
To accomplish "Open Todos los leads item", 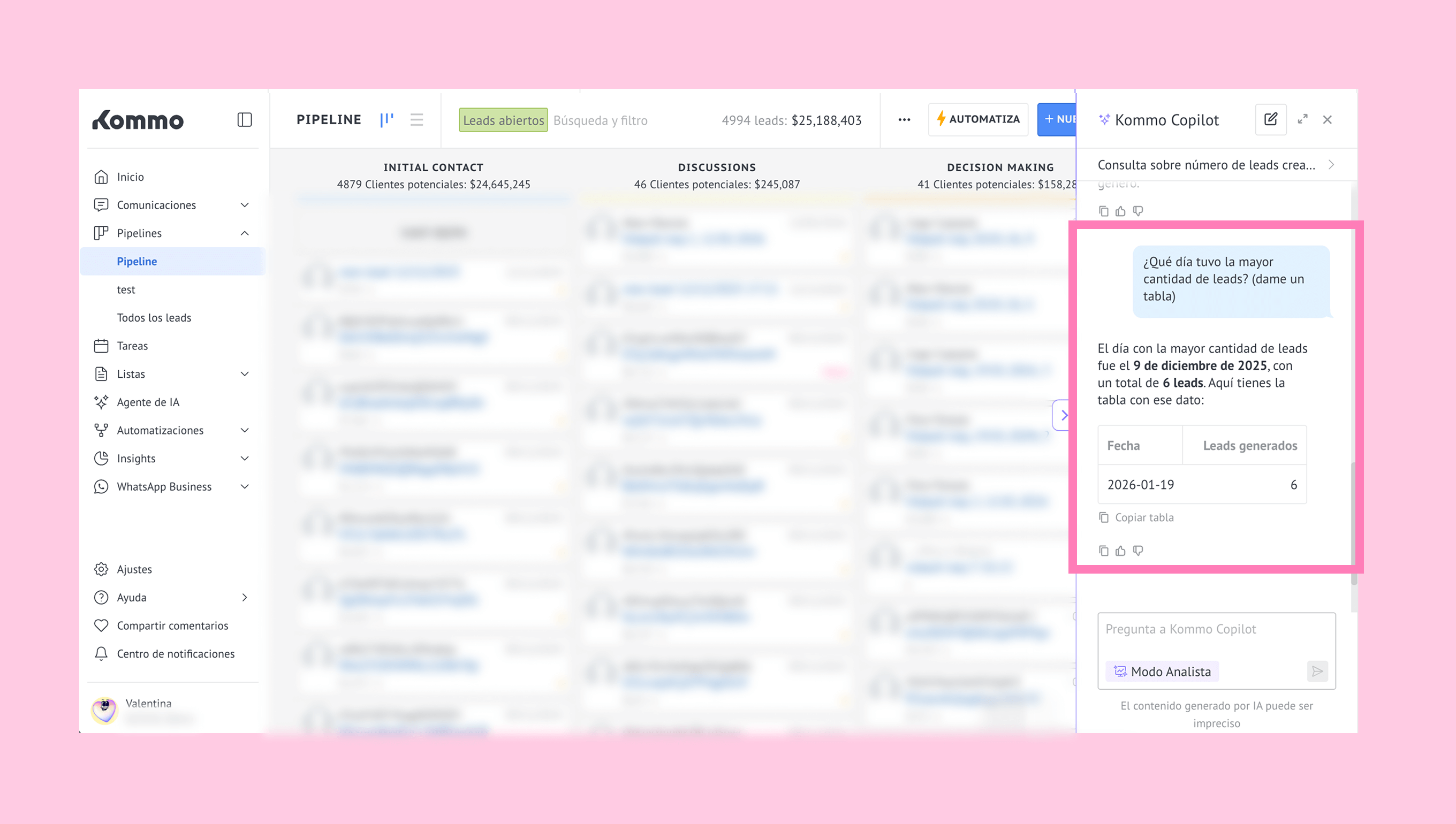I will pyautogui.click(x=154, y=317).
